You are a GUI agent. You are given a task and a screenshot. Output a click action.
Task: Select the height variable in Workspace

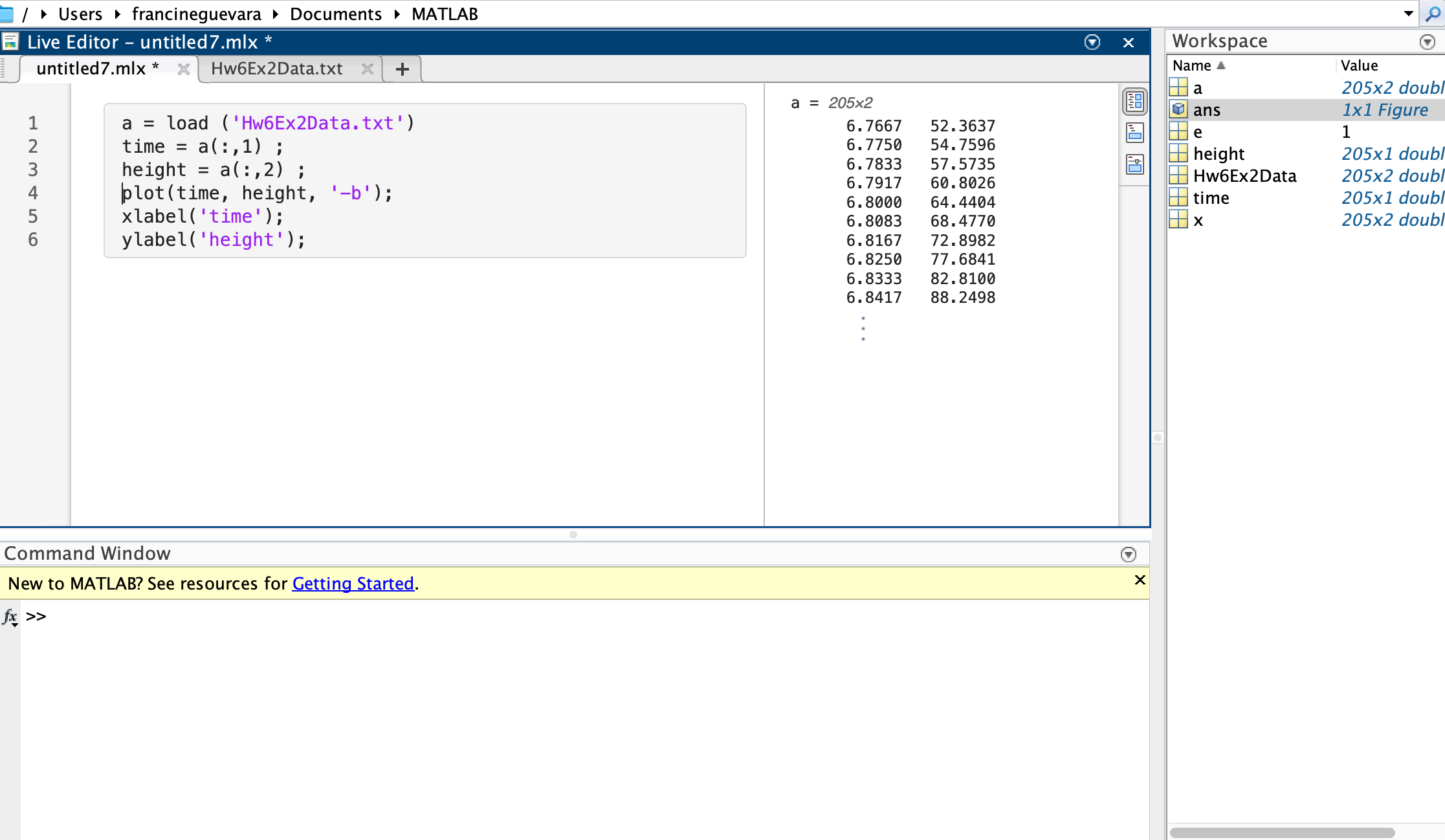point(1219,154)
